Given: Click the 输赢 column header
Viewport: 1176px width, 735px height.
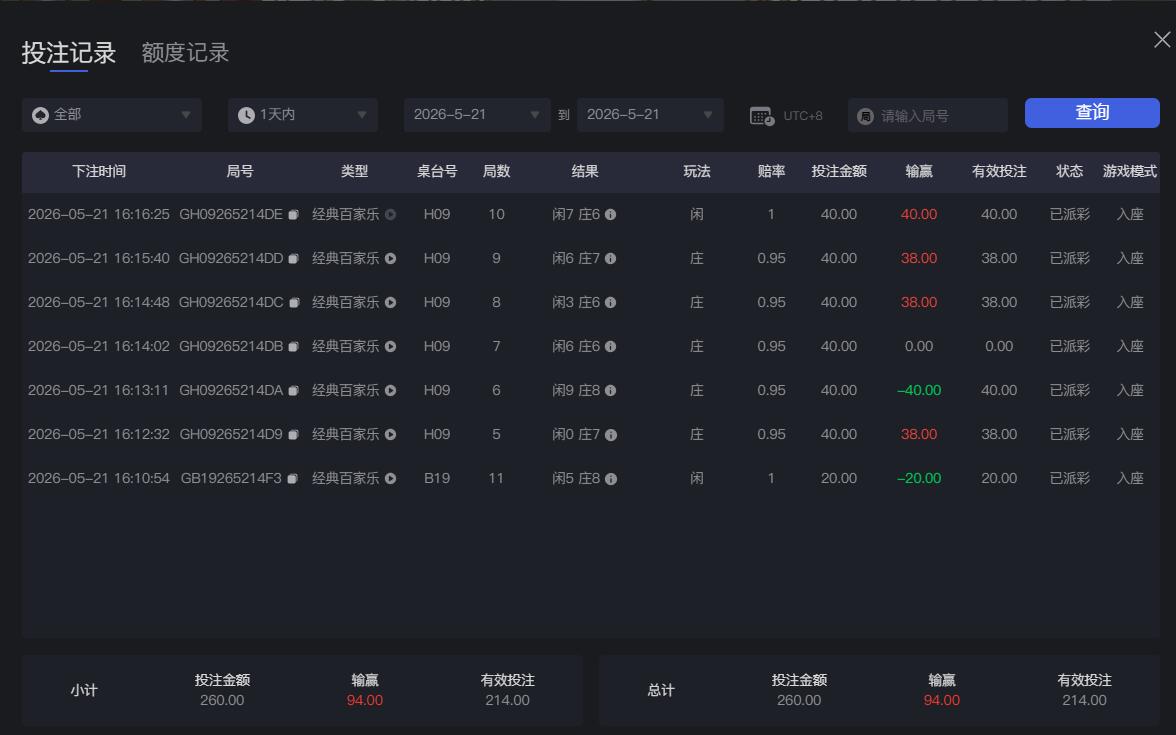Looking at the screenshot, I should (x=919, y=172).
